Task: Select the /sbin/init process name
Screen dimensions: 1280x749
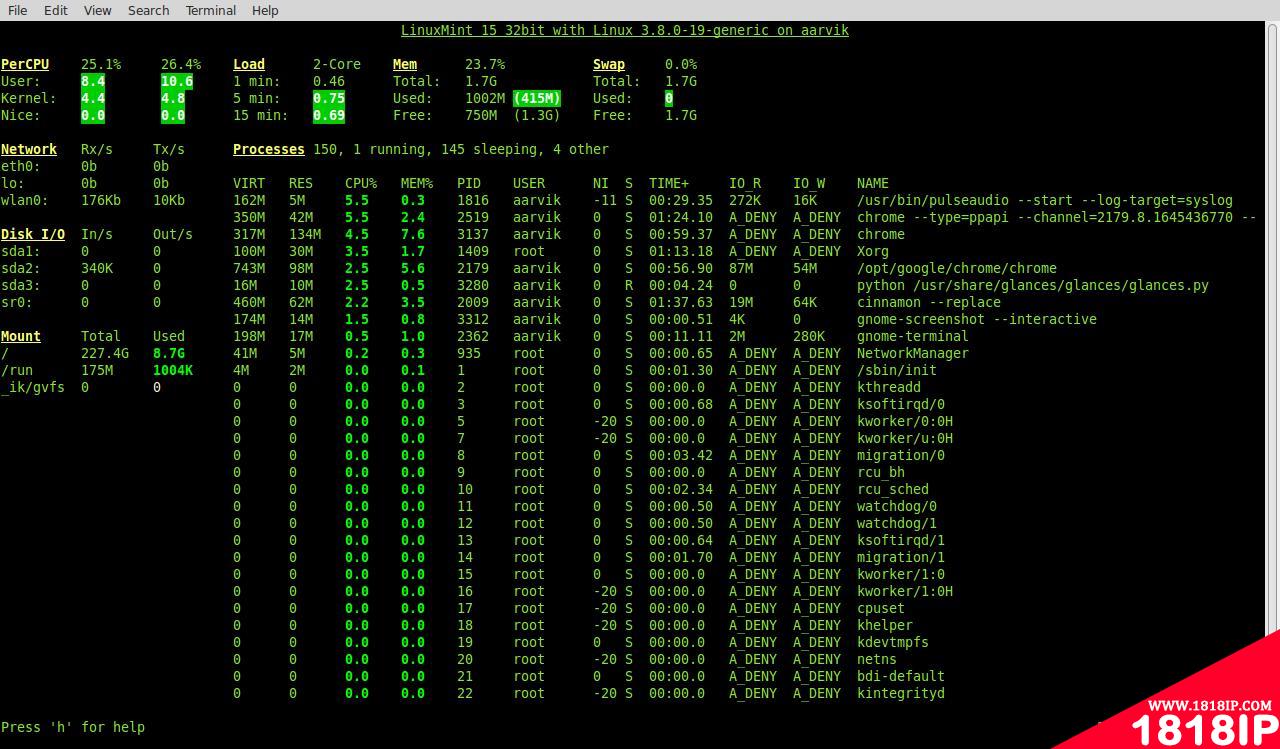Action: [897, 370]
